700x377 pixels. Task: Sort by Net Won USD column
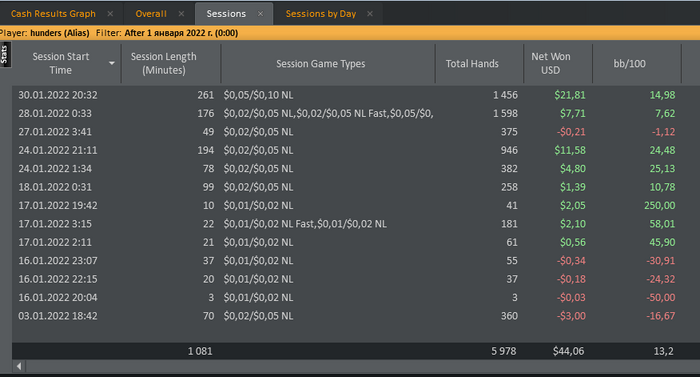(x=550, y=63)
